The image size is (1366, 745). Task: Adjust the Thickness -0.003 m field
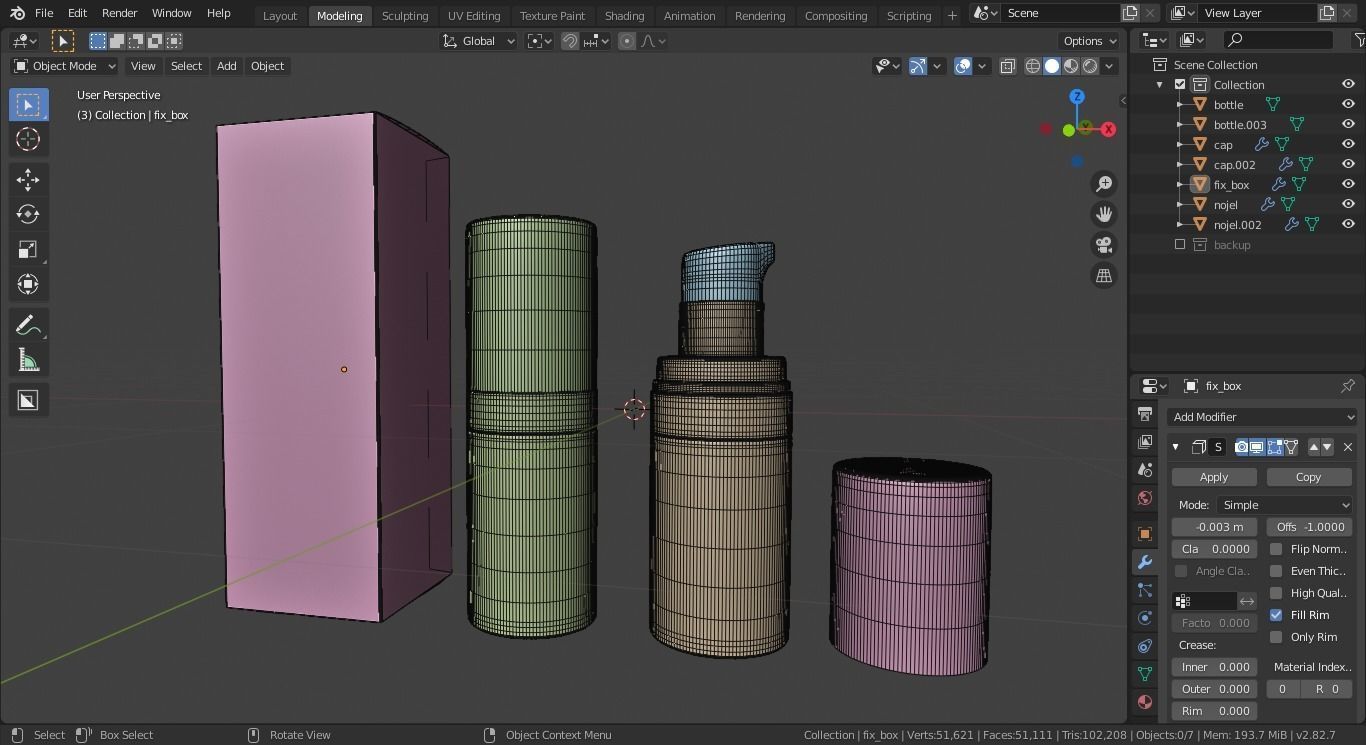point(1214,527)
